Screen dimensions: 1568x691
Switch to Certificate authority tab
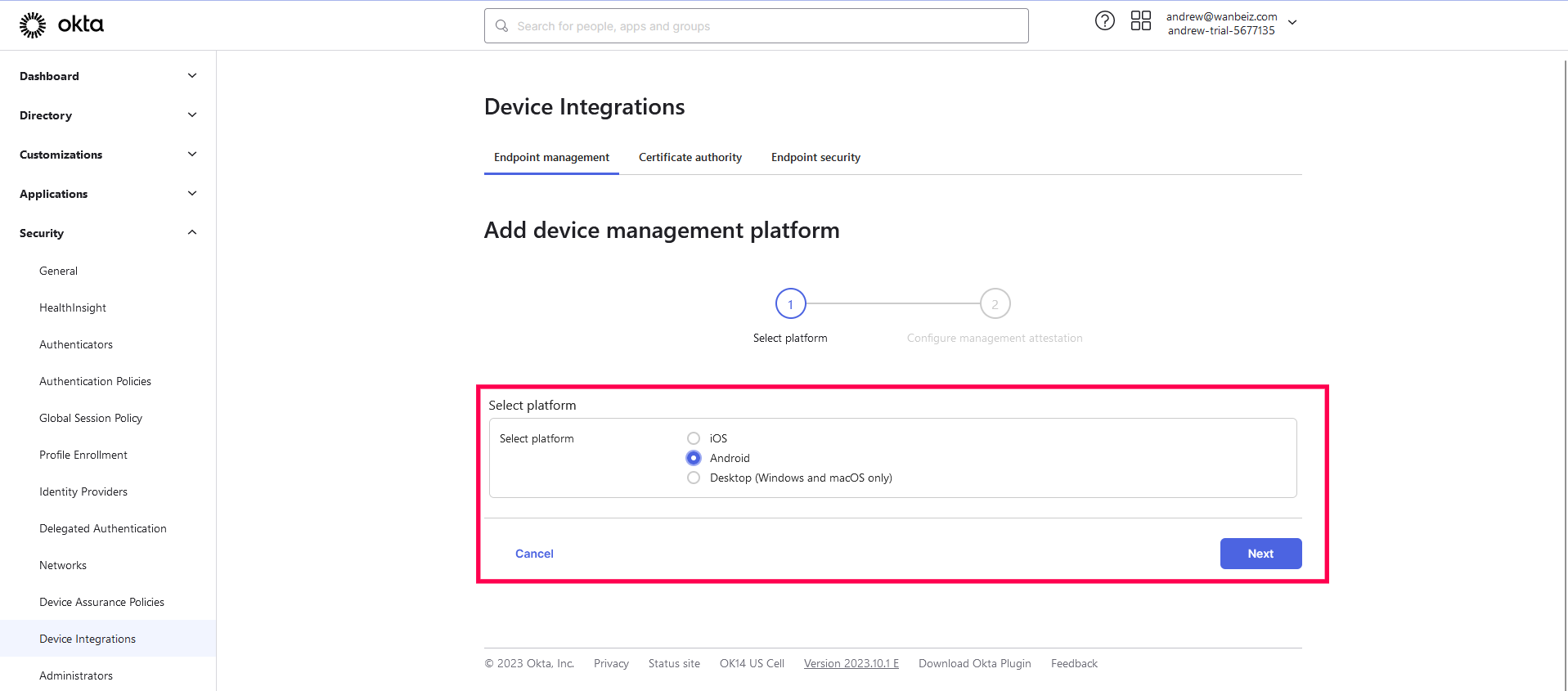click(690, 157)
